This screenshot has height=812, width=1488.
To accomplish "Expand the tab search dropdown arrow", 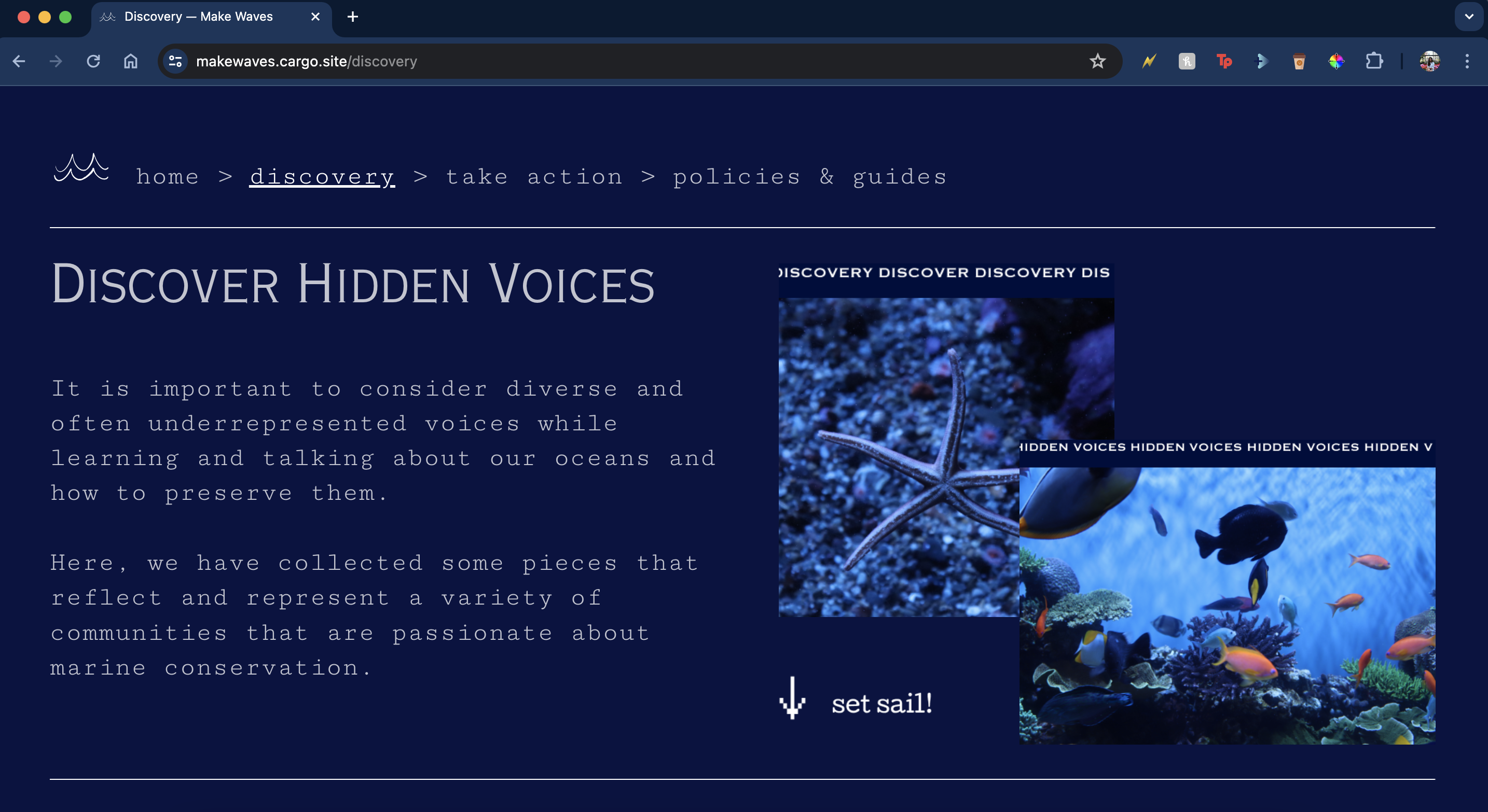I will tap(1469, 17).
